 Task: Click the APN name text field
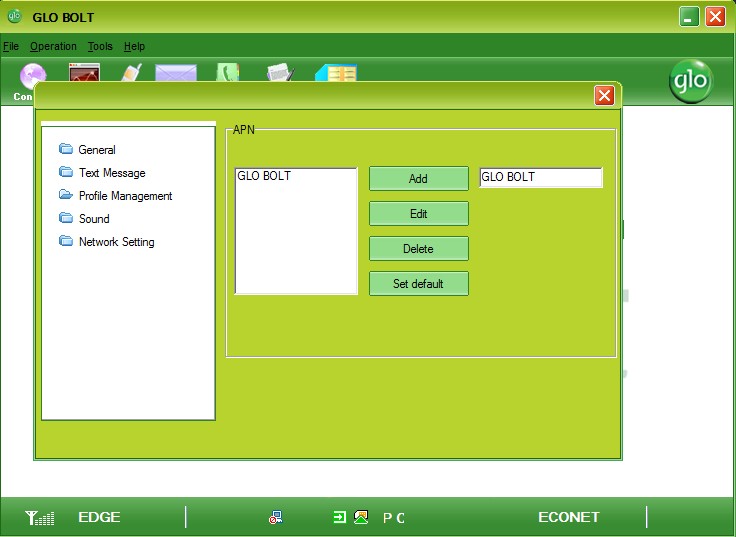coord(540,177)
